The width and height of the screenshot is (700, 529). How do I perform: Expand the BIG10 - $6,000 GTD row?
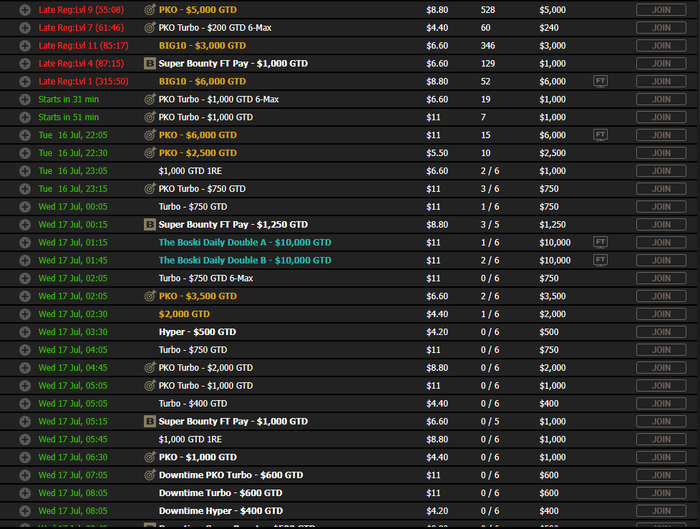[x=25, y=81]
